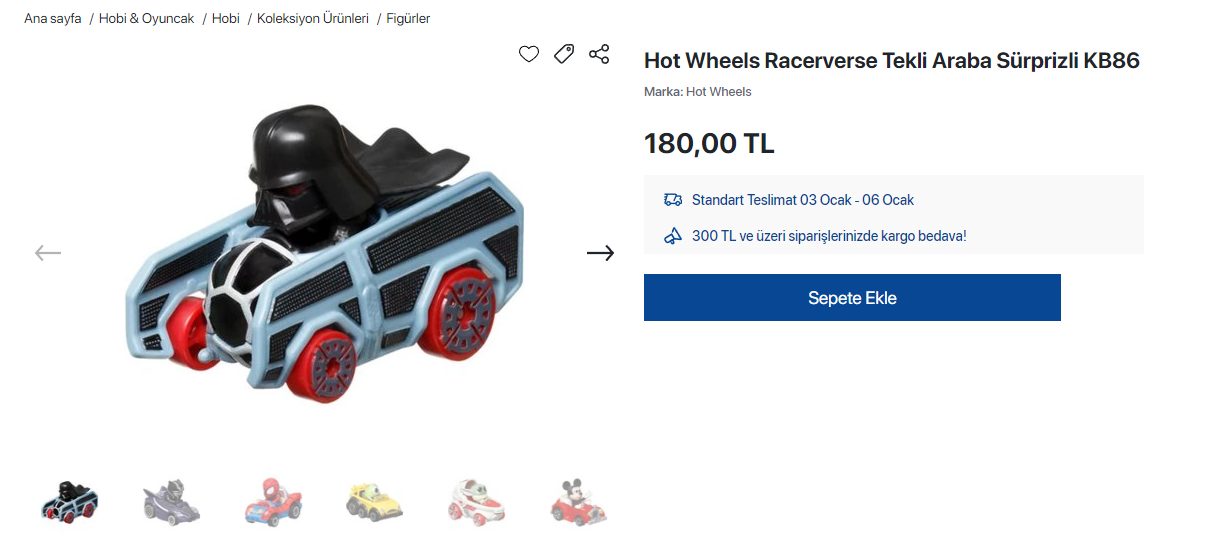Select the Darth Vader car thumbnail
This screenshot has height=548, width=1206.
point(70,501)
